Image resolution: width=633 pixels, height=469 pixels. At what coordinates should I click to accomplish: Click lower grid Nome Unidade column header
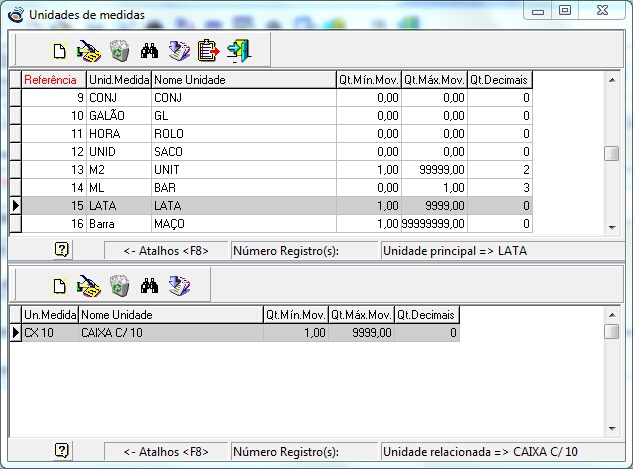[171, 315]
